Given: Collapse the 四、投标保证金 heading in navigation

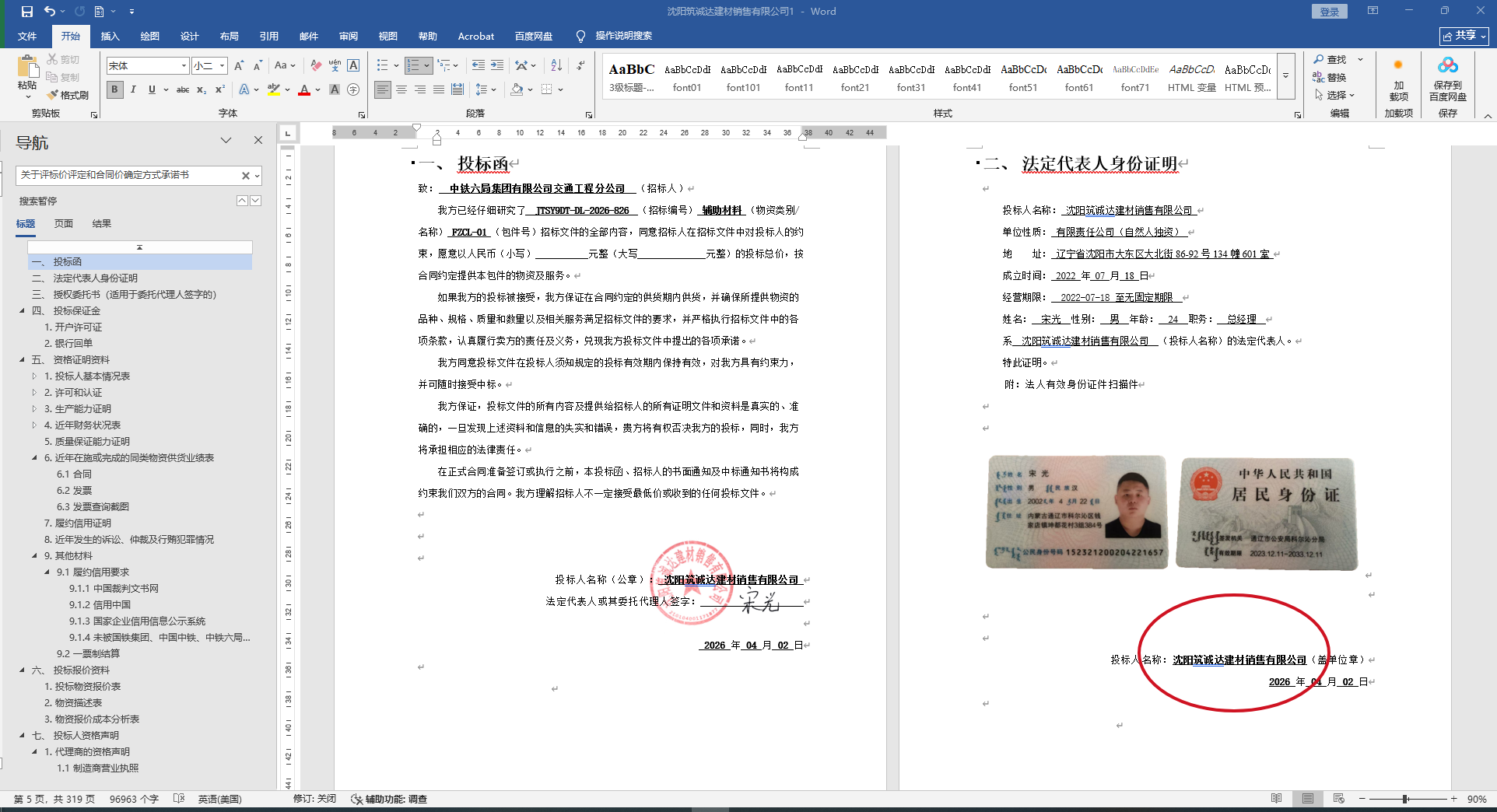Looking at the screenshot, I should pos(22,311).
